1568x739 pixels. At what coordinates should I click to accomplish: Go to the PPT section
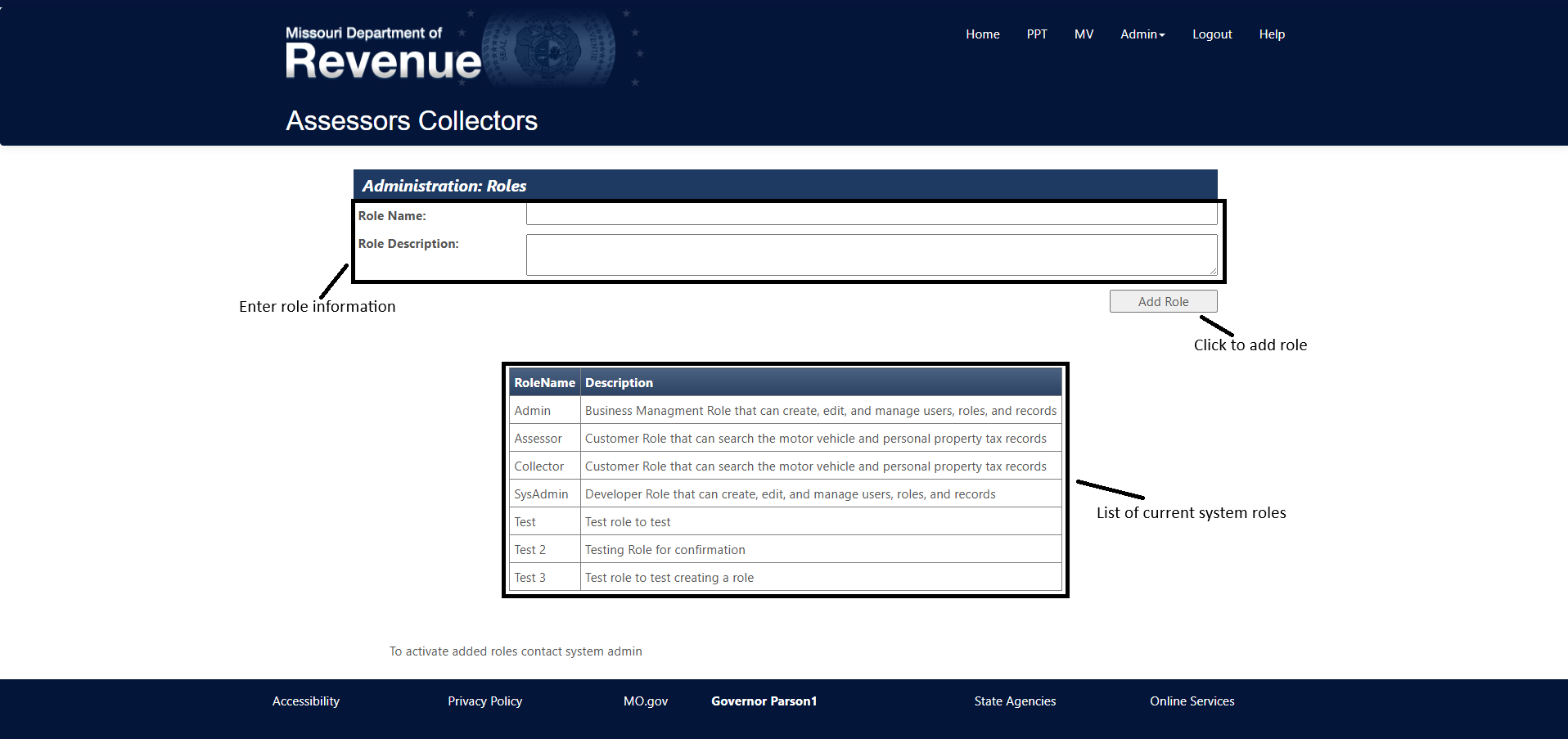[1037, 34]
